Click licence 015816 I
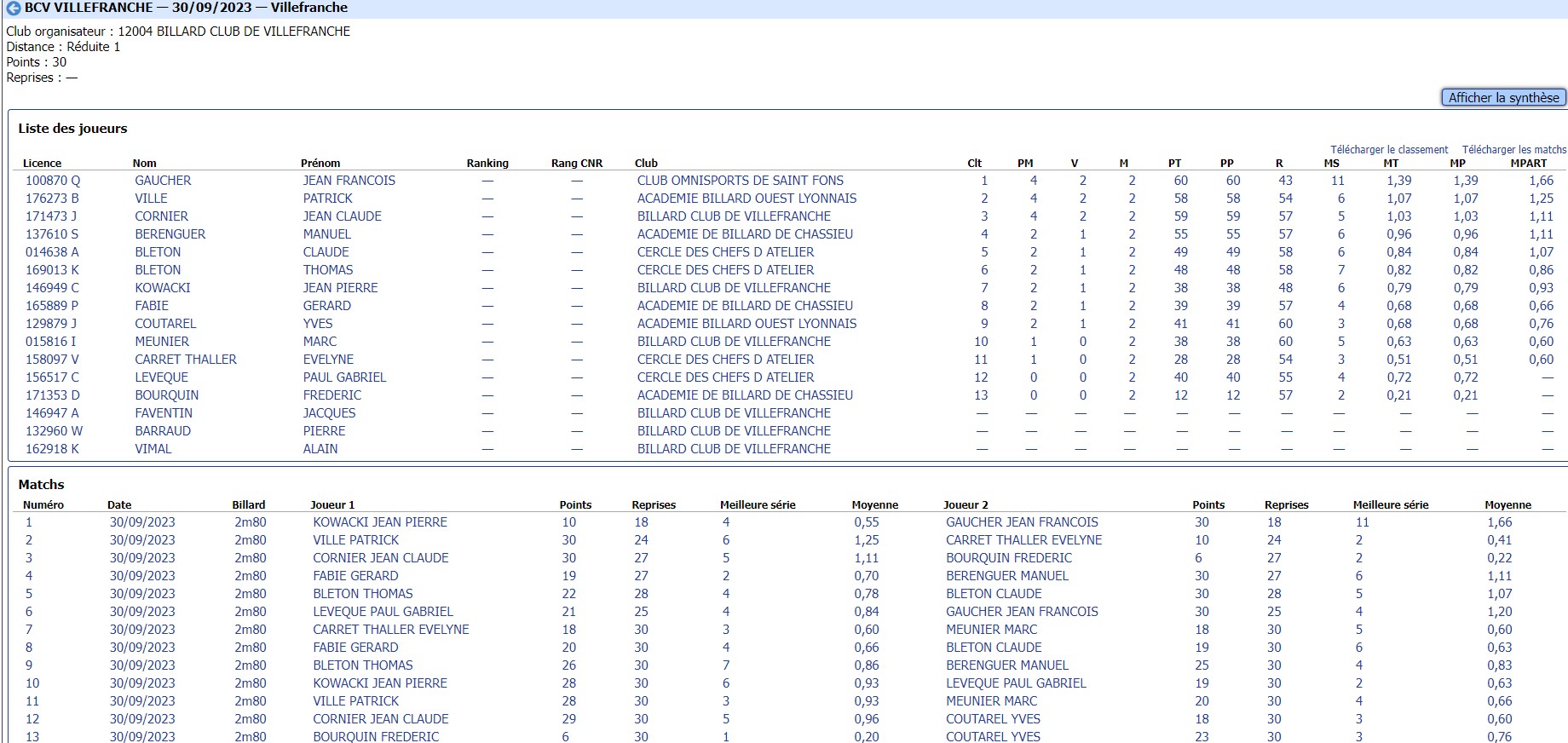Screen dimensions: 1568x743 coord(50,342)
